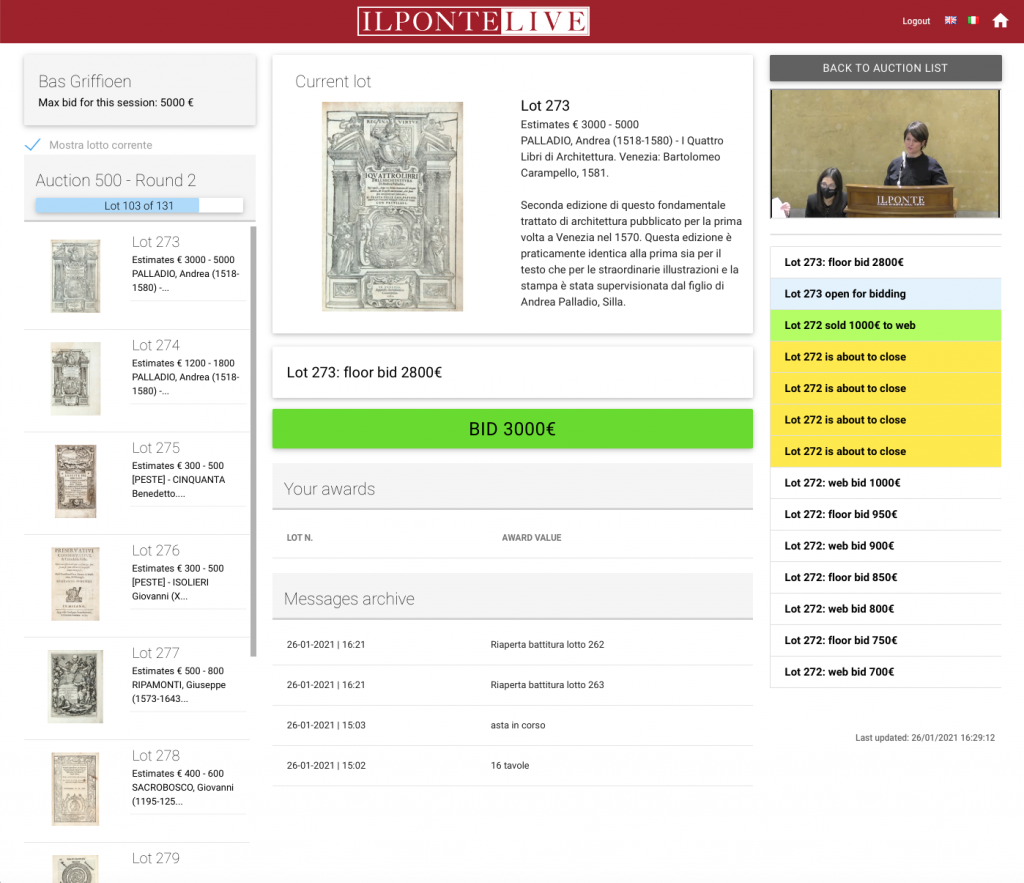This screenshot has width=1024, height=883.
Task: Click message '16 tavole'
Action: [x=512, y=765]
